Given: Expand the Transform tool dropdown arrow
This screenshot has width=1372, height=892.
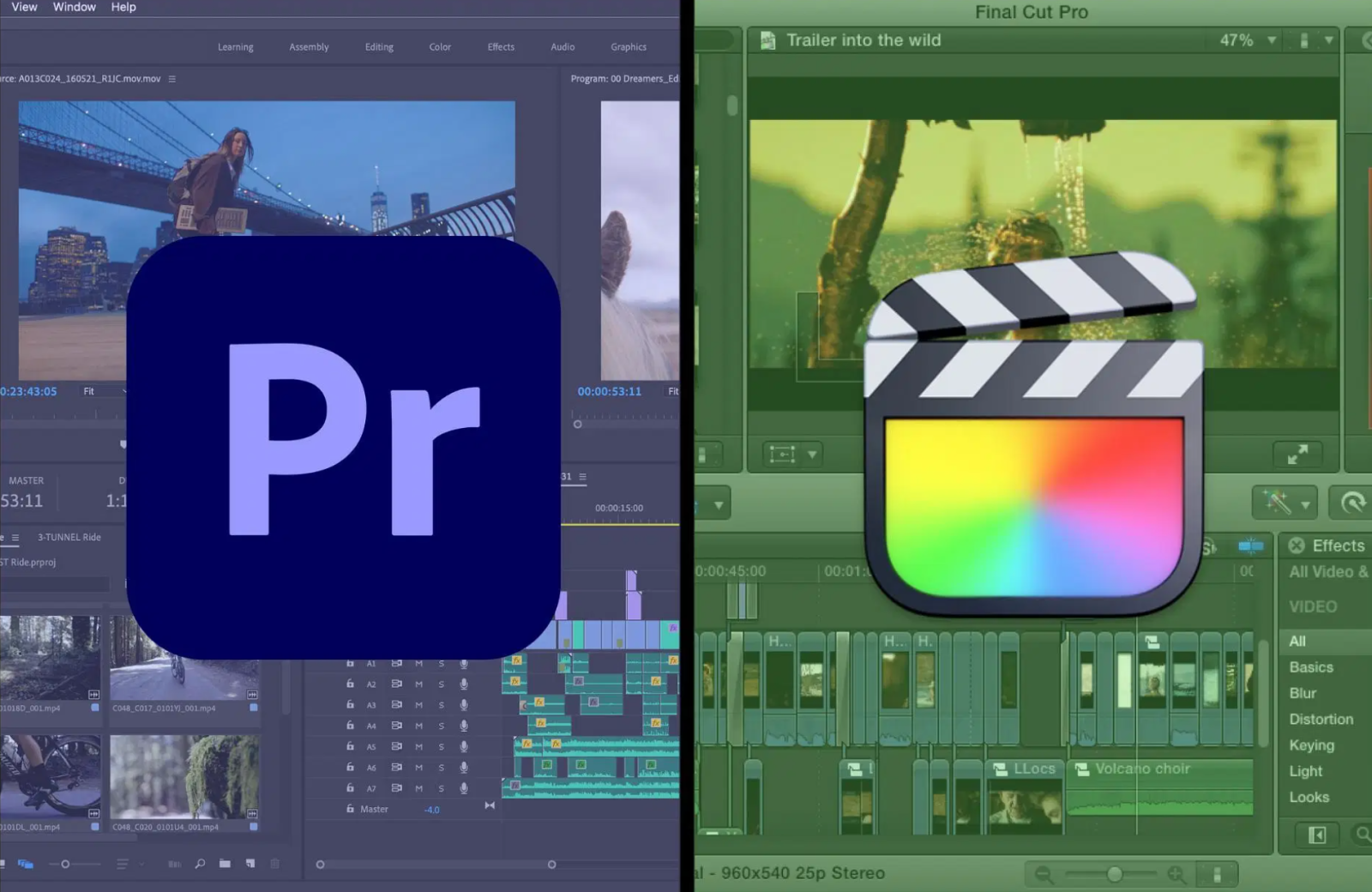Looking at the screenshot, I should [x=812, y=455].
